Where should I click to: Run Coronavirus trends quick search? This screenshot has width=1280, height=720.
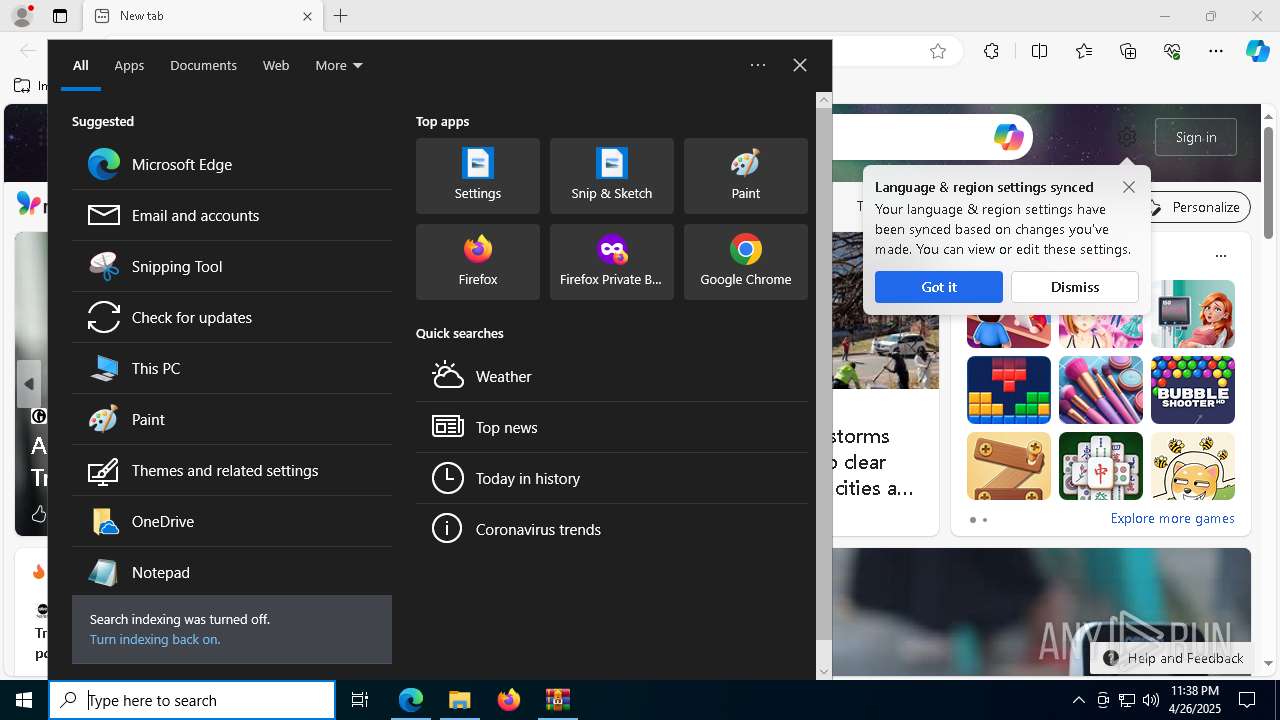tap(612, 529)
